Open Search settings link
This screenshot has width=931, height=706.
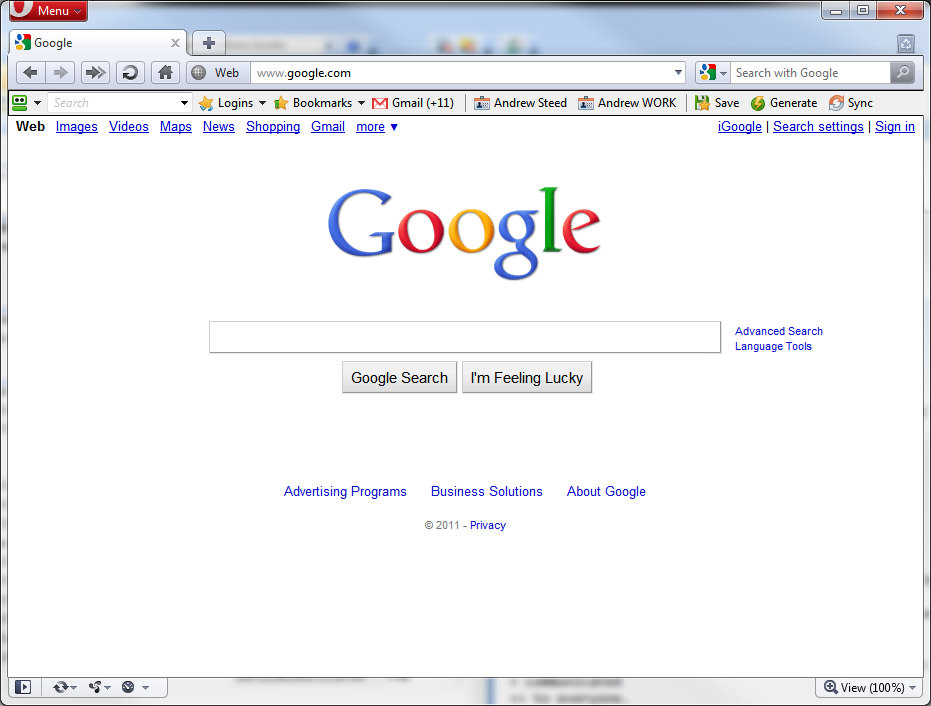pyautogui.click(x=818, y=126)
